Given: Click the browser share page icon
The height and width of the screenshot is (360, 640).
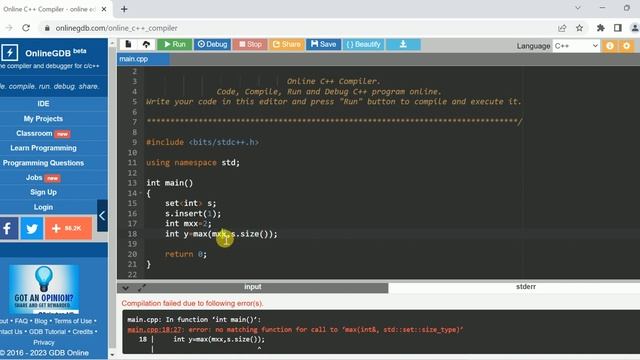Looking at the screenshot, I should (562, 28).
